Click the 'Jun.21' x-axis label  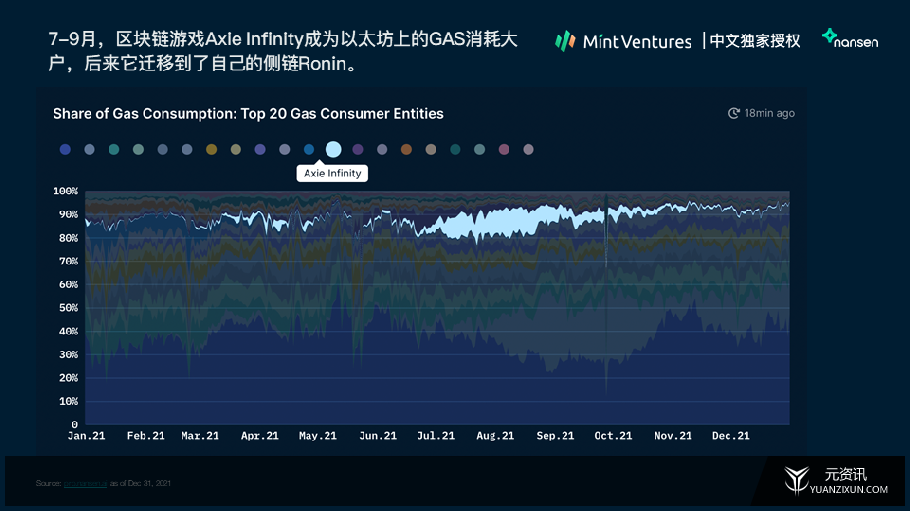[x=378, y=436]
